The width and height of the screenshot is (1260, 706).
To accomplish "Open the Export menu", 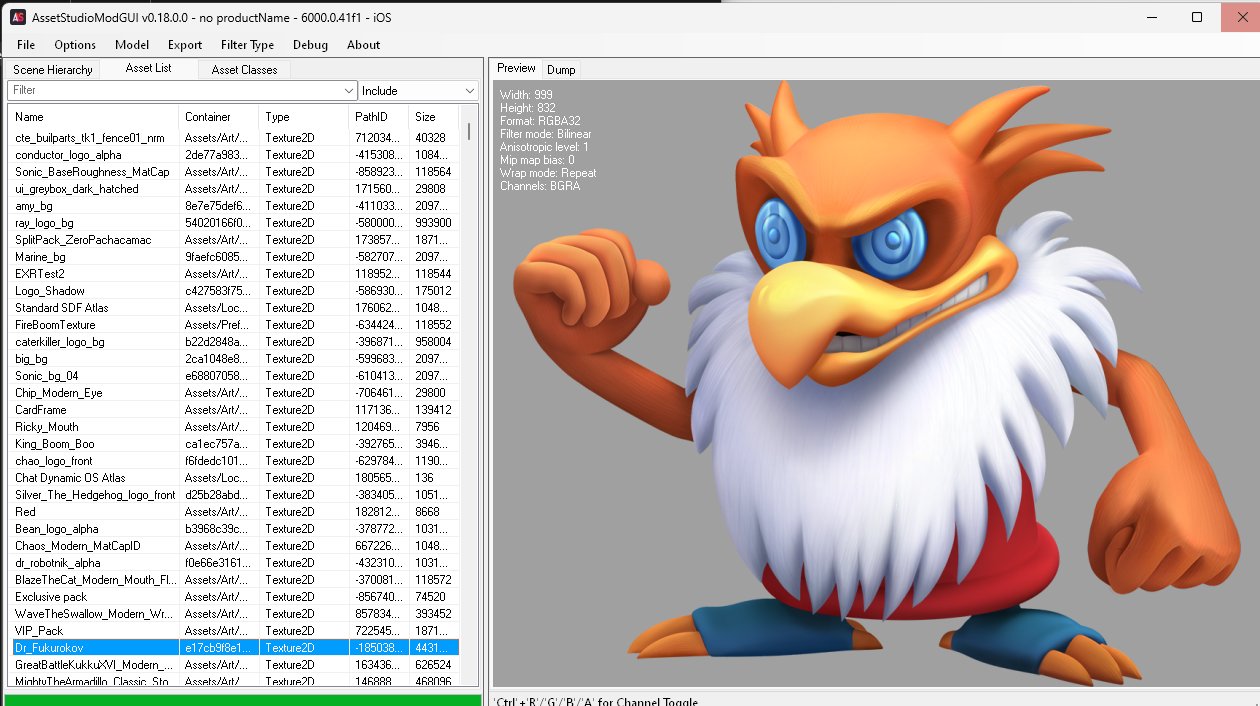I will click(185, 45).
